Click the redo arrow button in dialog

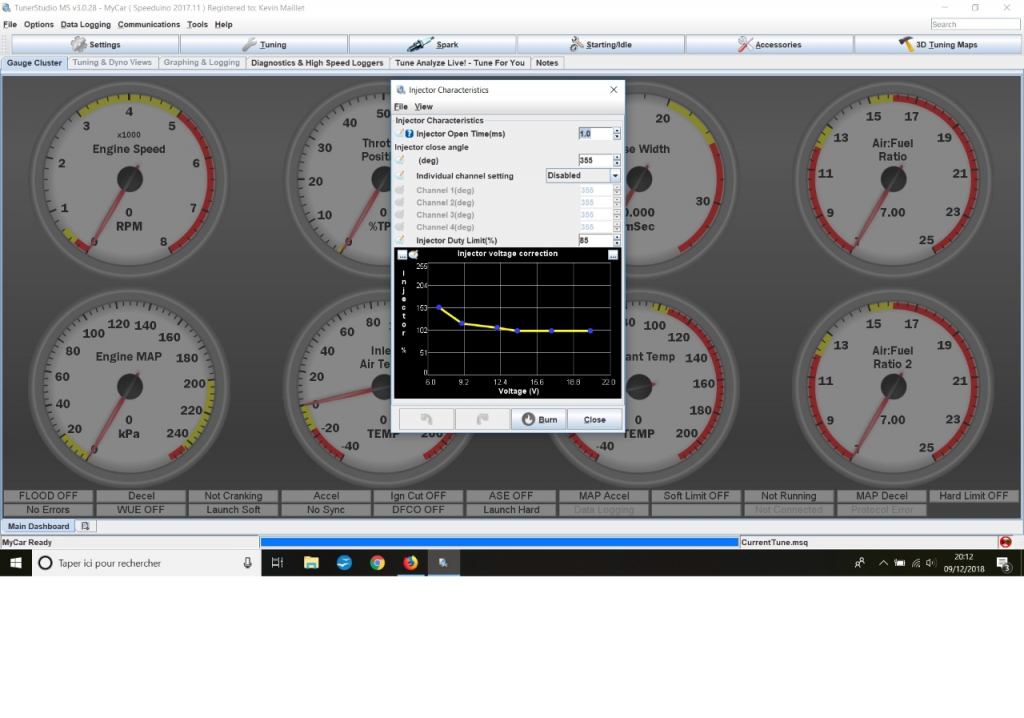(x=483, y=419)
